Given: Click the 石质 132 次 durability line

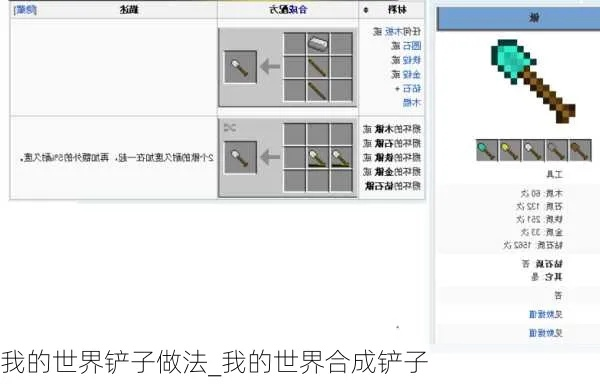Looking at the screenshot, I should point(539,207).
